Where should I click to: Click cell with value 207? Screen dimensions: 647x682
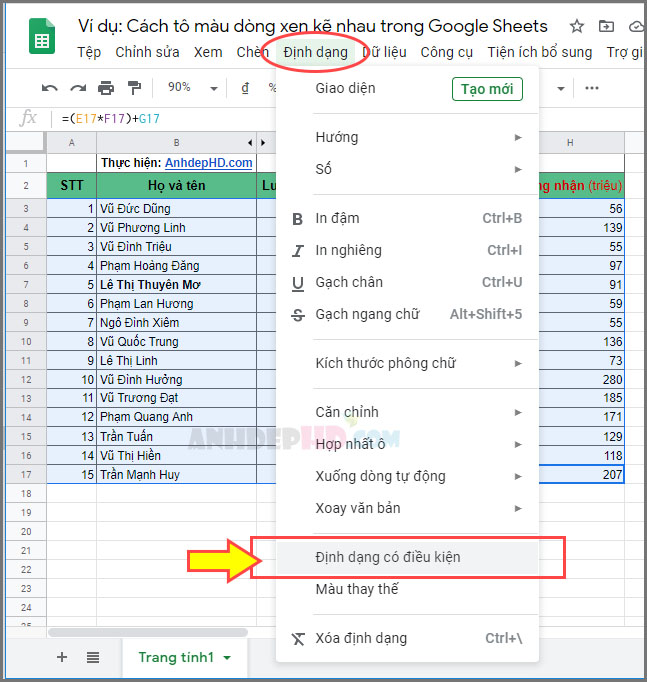[581, 474]
